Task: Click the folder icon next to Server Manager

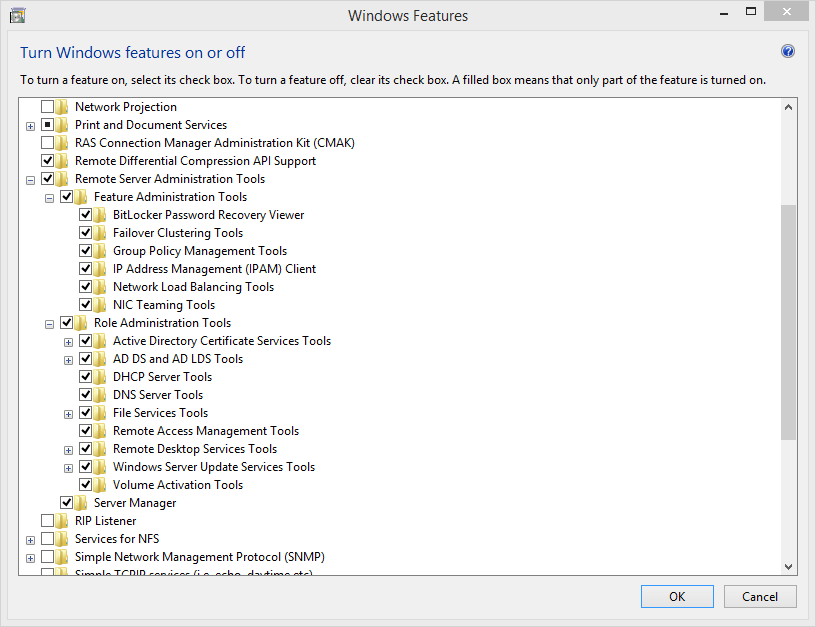Action: click(x=82, y=503)
